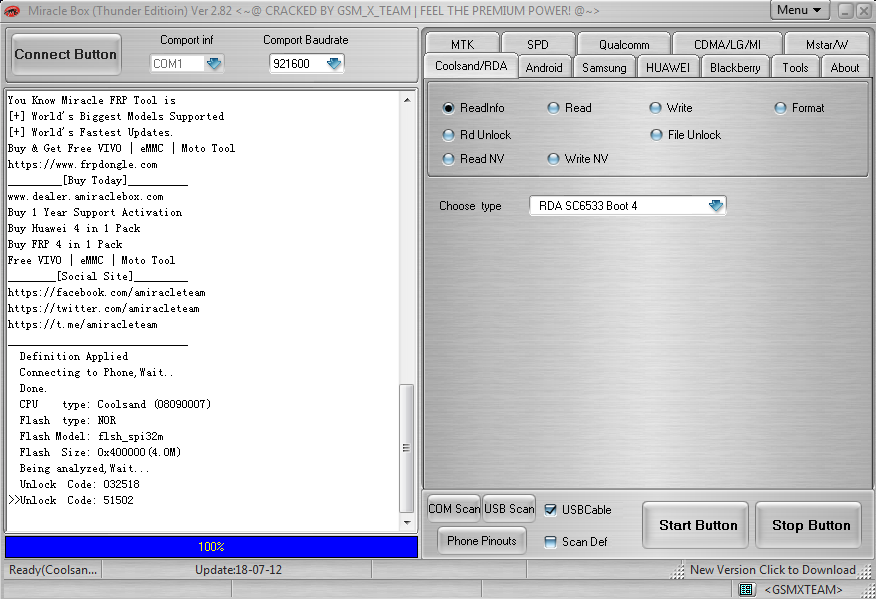
Task: Switch to the CDMA/LG/MI tab
Action: pos(727,44)
